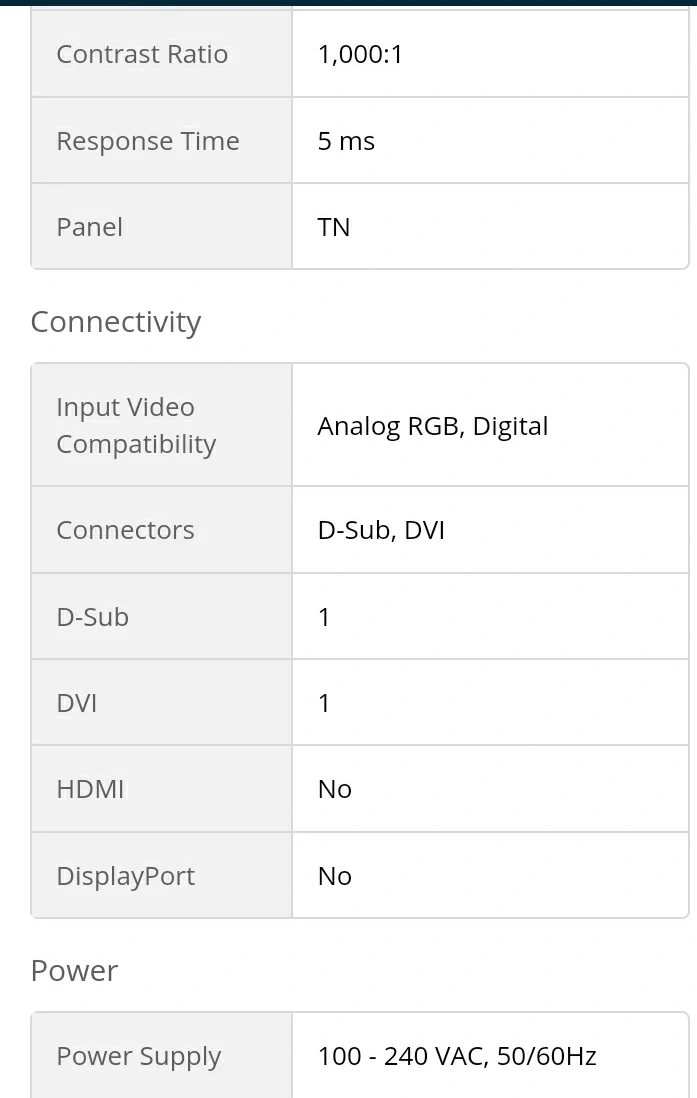697x1098 pixels.
Task: Select the Panel row label
Action: tap(90, 227)
